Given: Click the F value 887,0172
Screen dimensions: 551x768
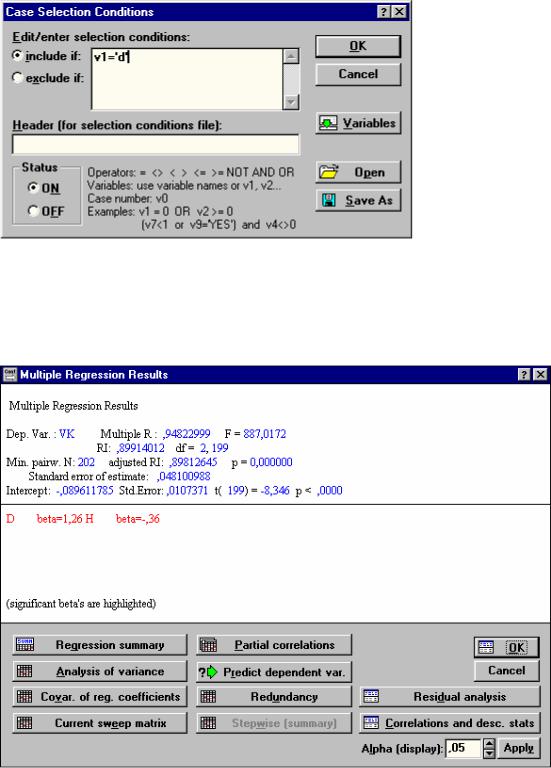Looking at the screenshot, I should click(264, 434).
